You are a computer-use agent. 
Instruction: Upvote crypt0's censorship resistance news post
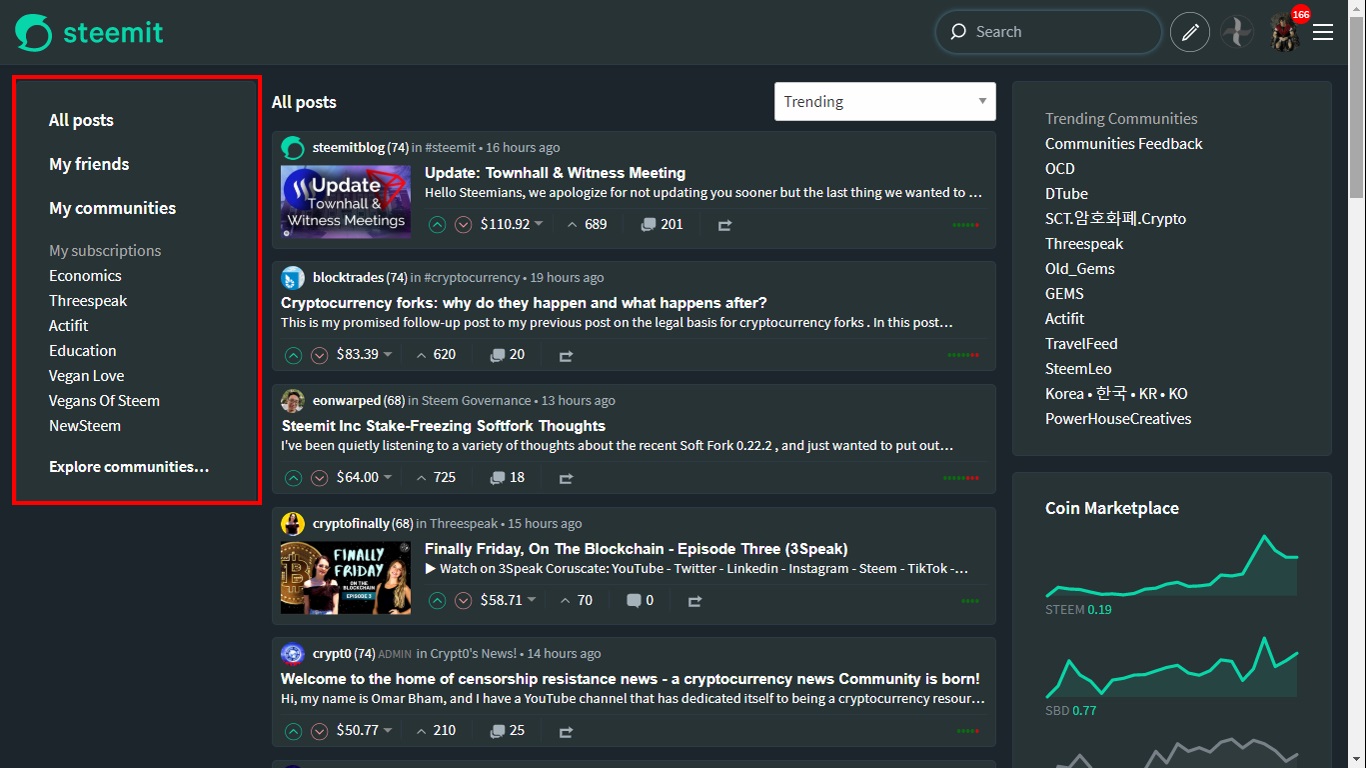(293, 731)
